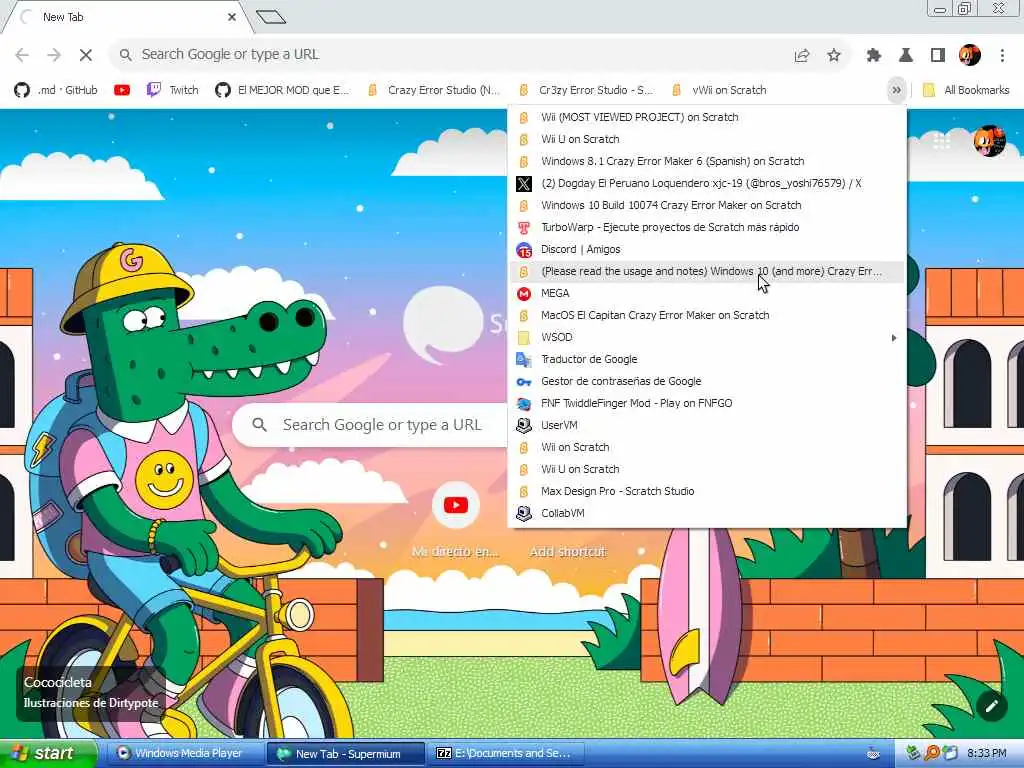Open the Dogday El Peruano Loquendero X bookmark
The width and height of the screenshot is (1024, 768).
pyautogui.click(x=708, y=184)
